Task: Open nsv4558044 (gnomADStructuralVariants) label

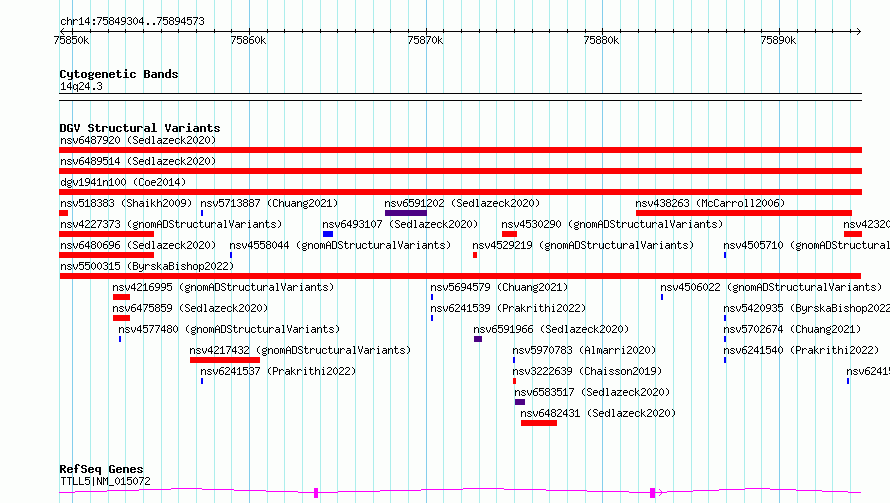Action: click(340, 245)
